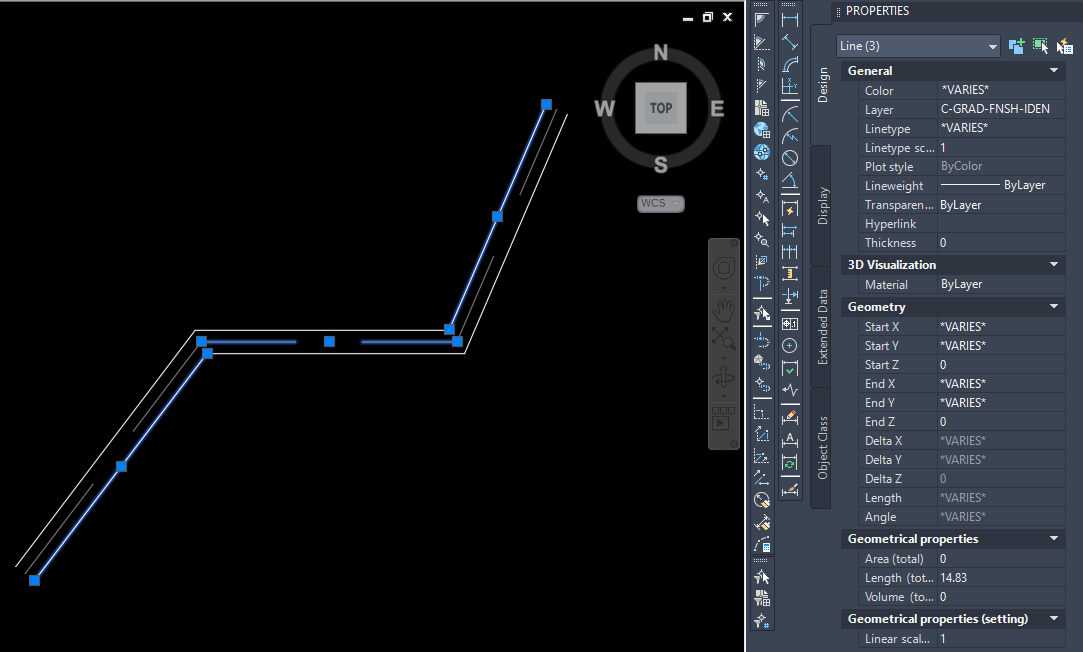
Task: Toggle the PICKADD icon in Properties
Action: pos(1016,46)
